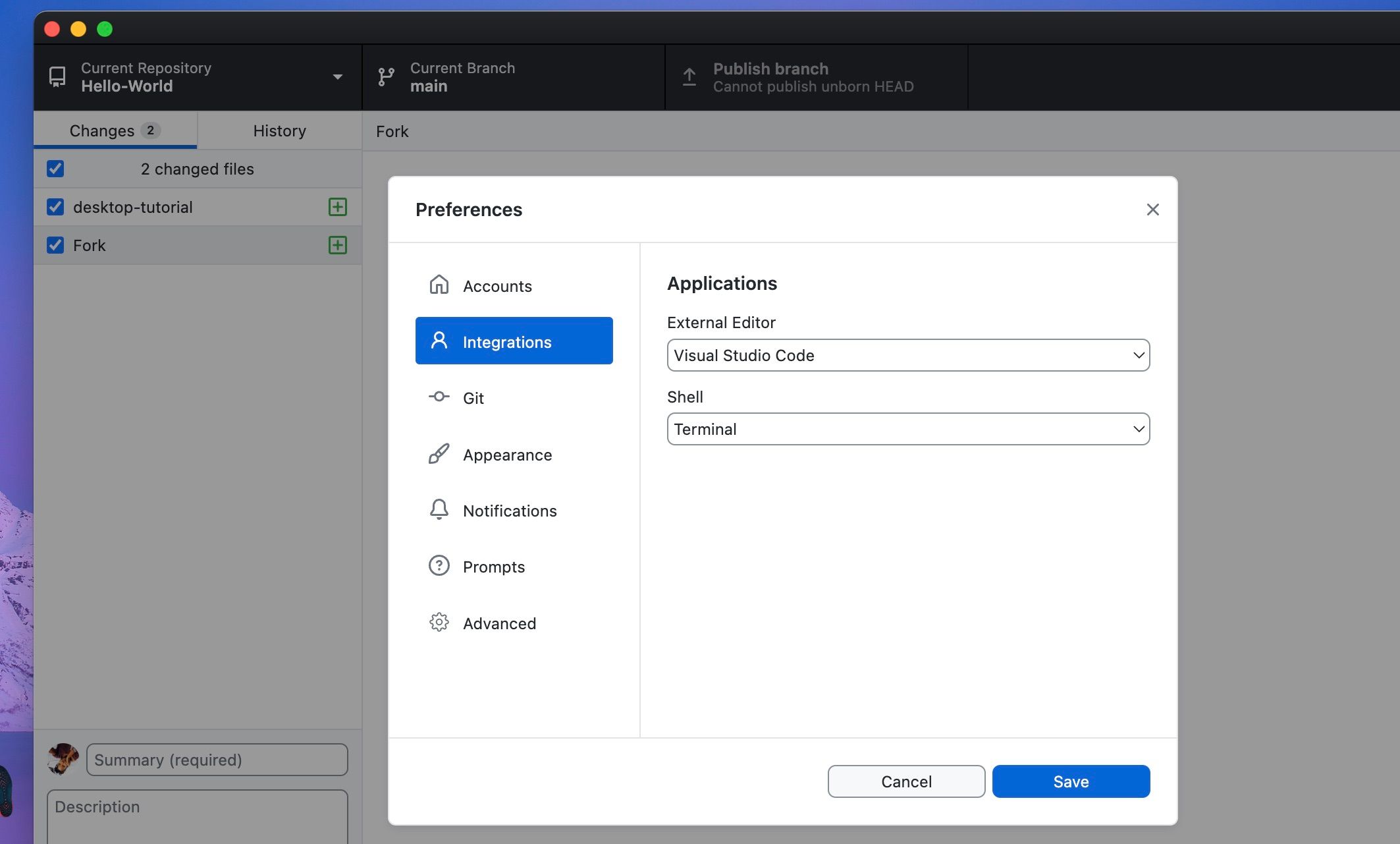Switch to the History tab
The image size is (1400, 844).
pos(279,130)
